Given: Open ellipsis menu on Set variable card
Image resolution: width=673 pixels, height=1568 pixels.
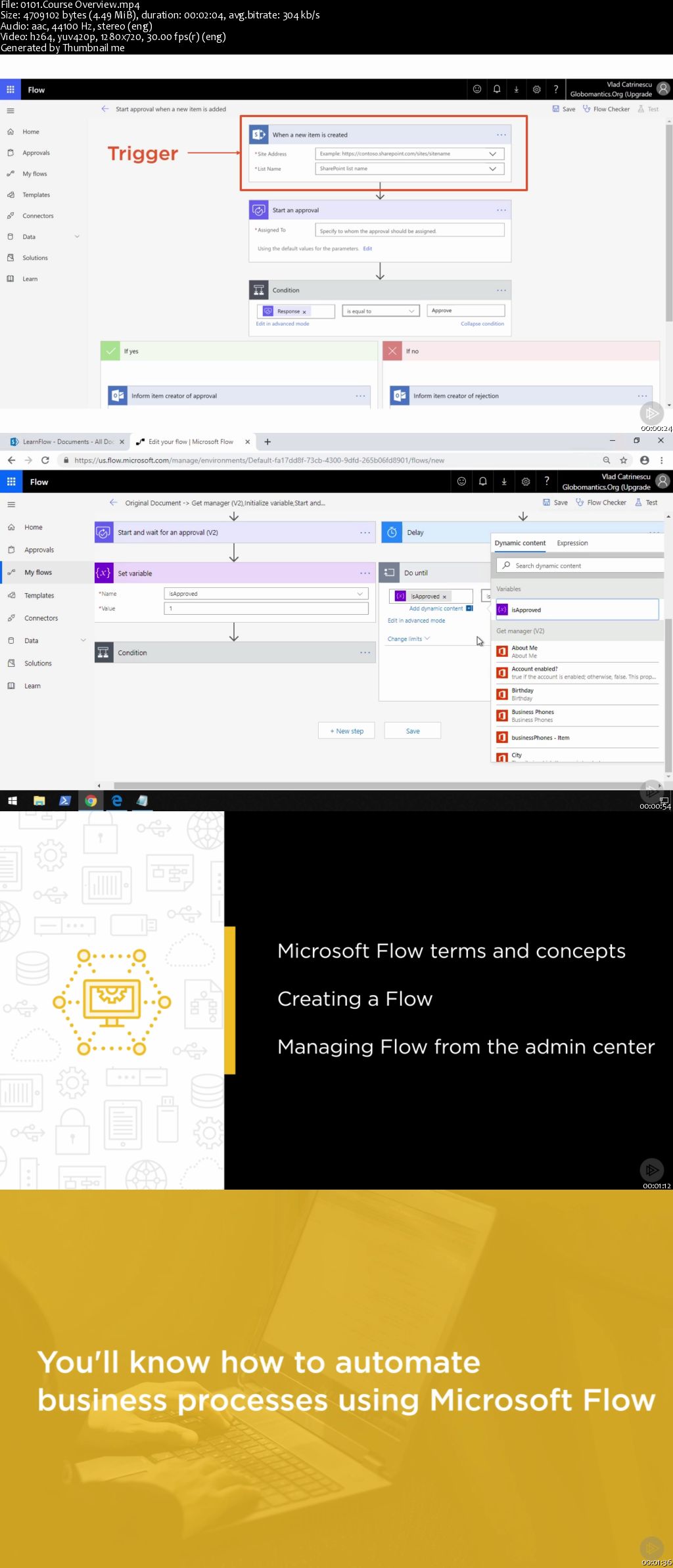Looking at the screenshot, I should 365,573.
